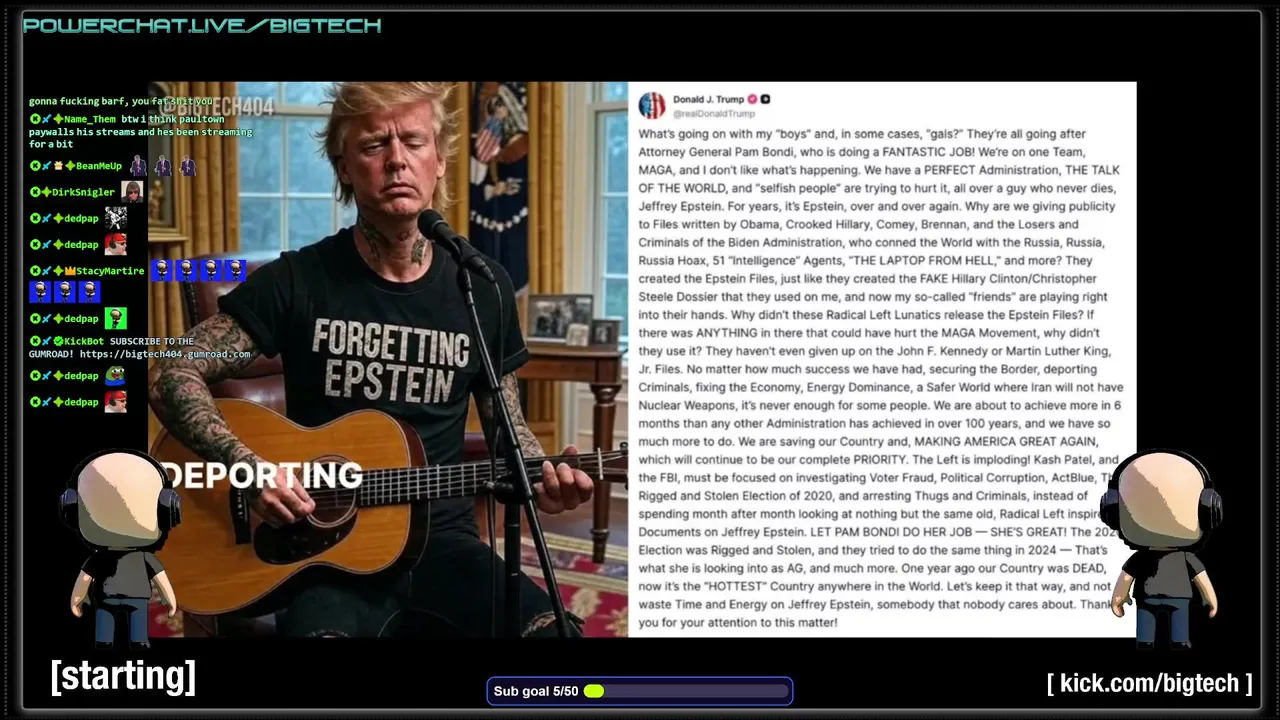Click the verified checkmark badge beside KickBot

tap(58, 341)
